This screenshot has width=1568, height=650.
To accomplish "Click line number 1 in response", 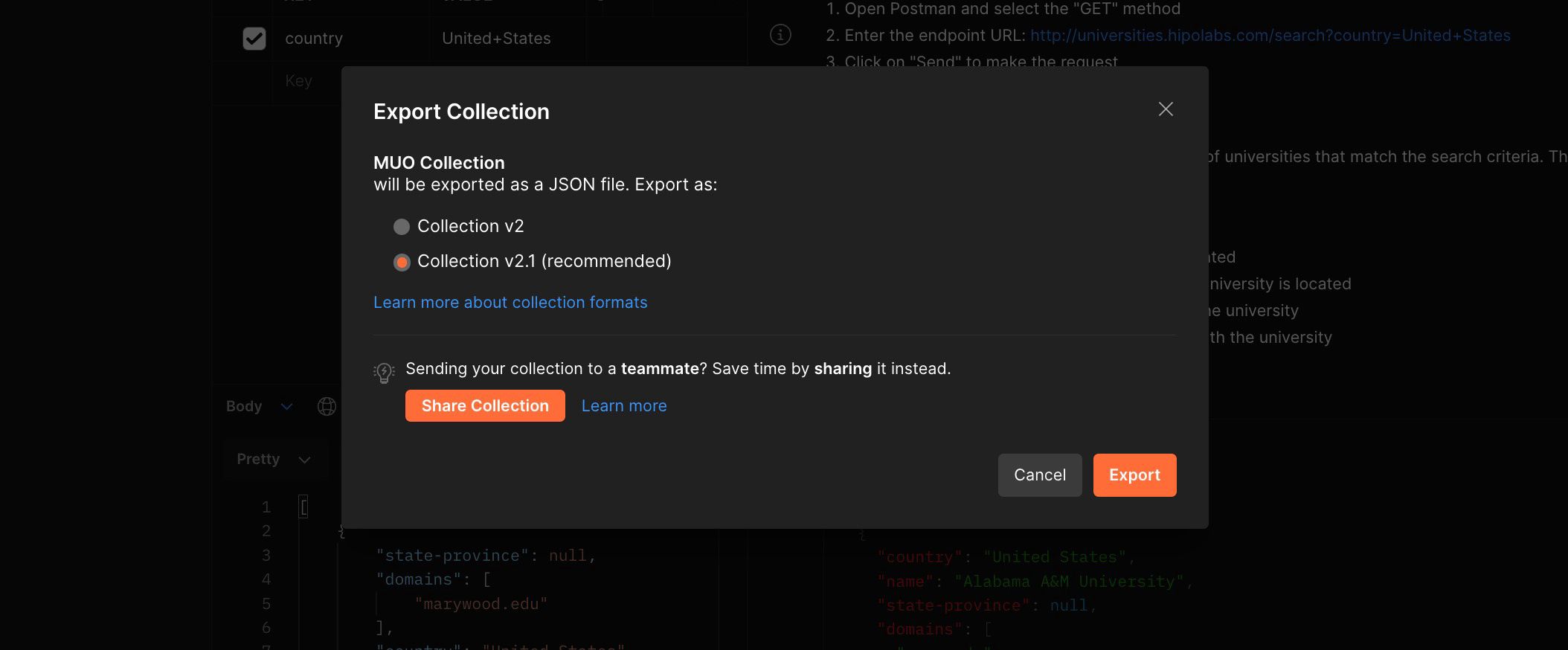I will coord(266,507).
